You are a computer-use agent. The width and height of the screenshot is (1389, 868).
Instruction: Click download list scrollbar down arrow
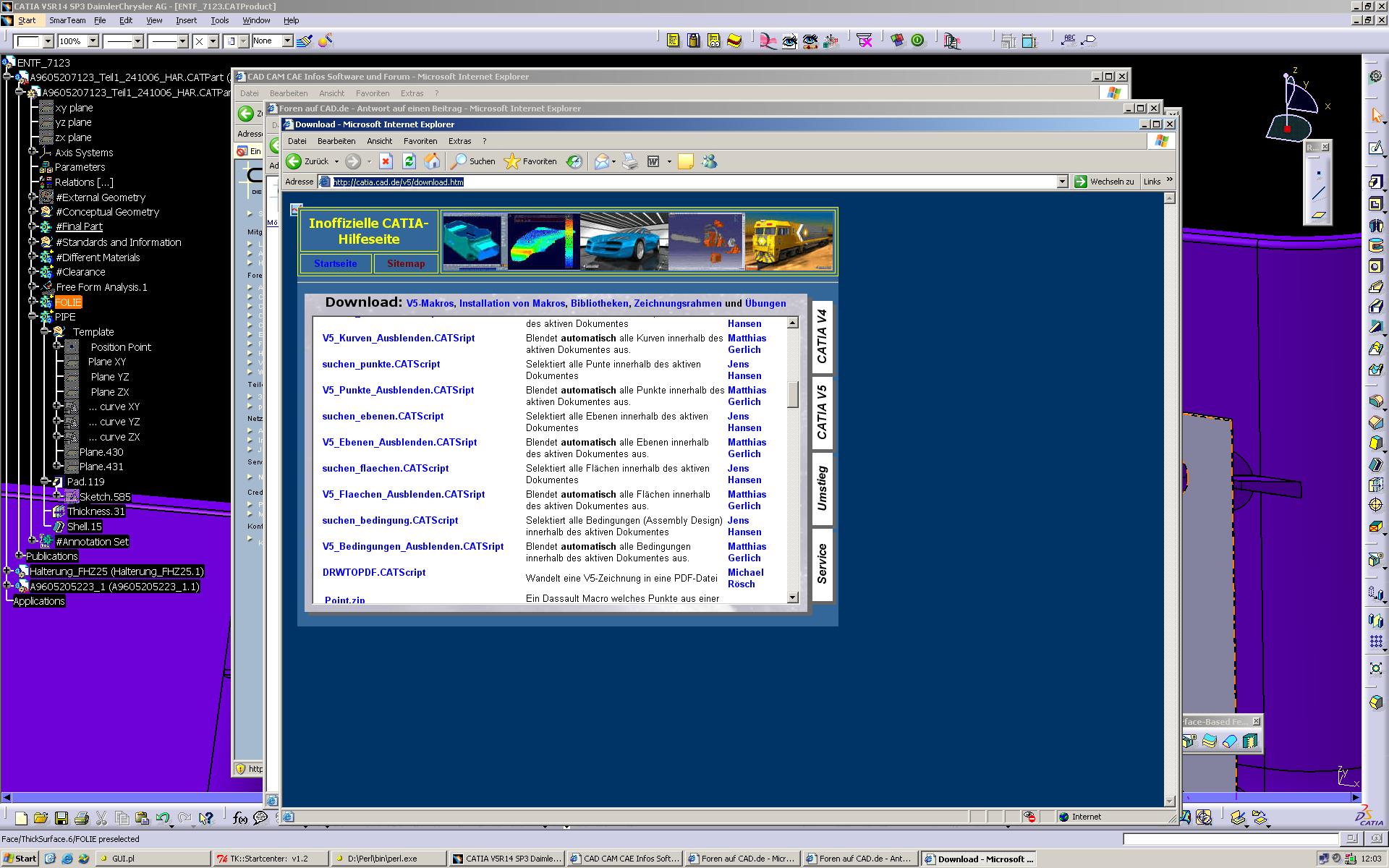tap(793, 597)
